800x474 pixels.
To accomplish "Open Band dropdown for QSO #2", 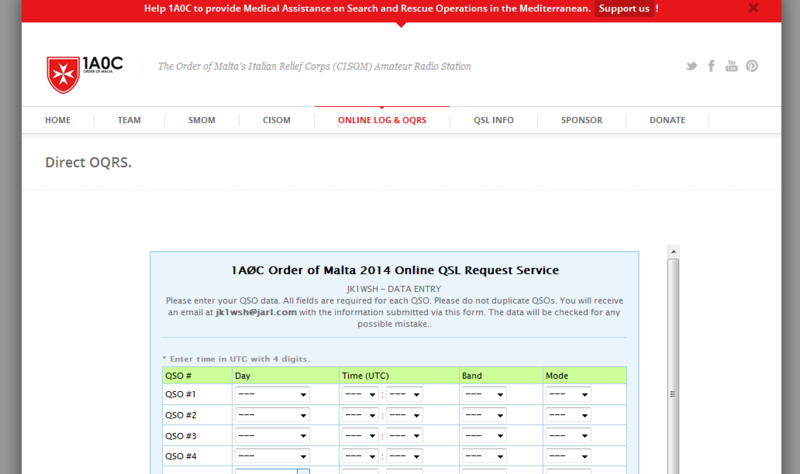I will point(484,415).
